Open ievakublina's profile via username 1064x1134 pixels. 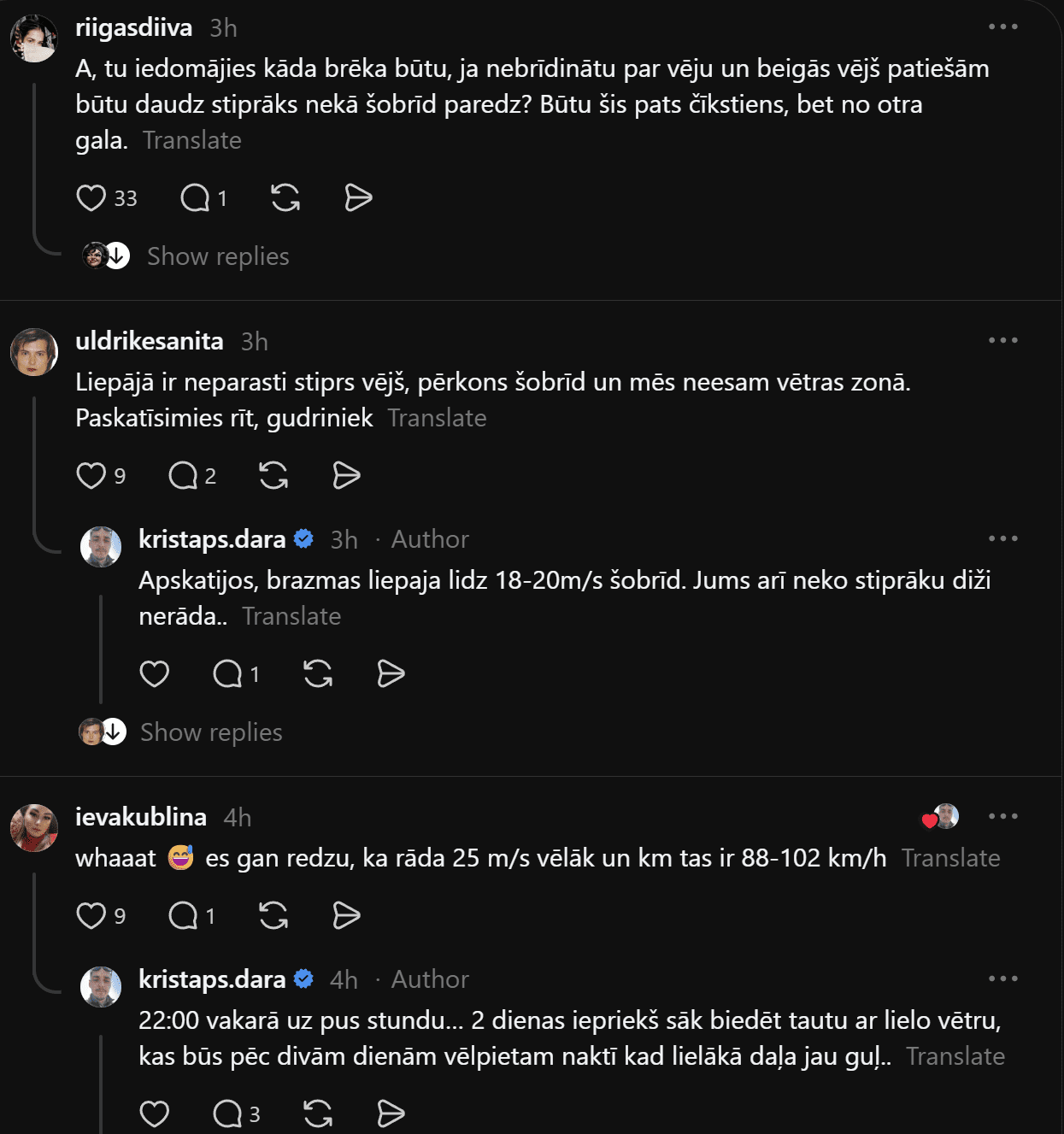[x=141, y=817]
